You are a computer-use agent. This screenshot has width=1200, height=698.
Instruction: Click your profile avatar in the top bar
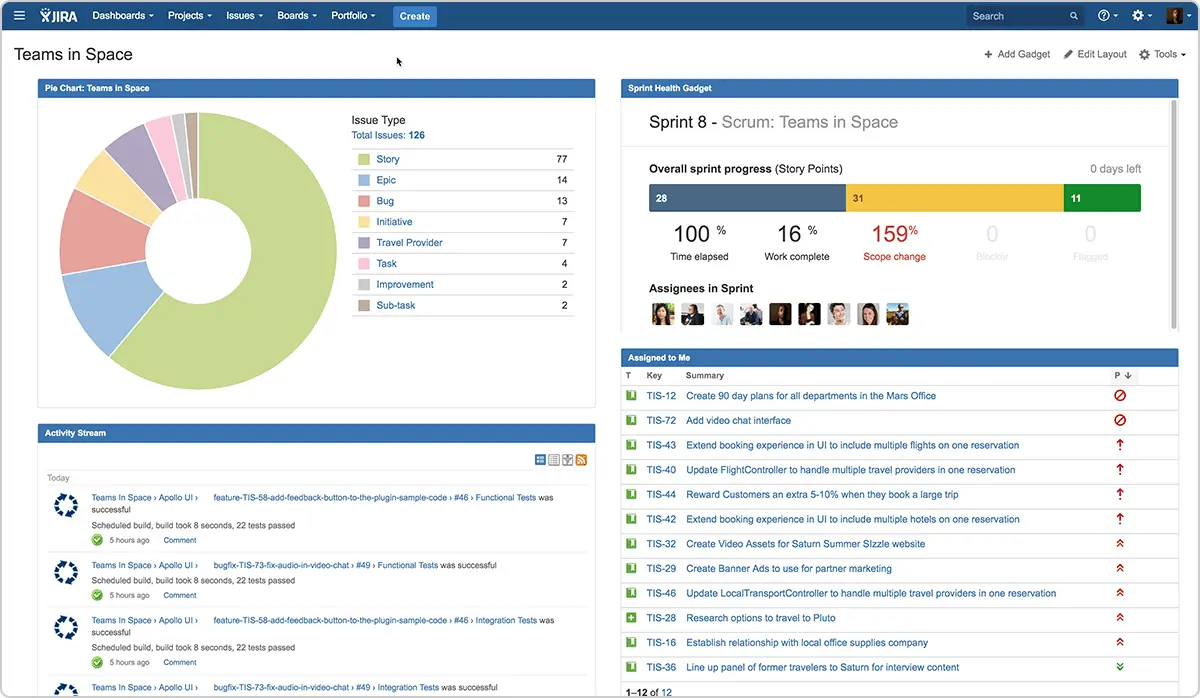(x=1172, y=16)
